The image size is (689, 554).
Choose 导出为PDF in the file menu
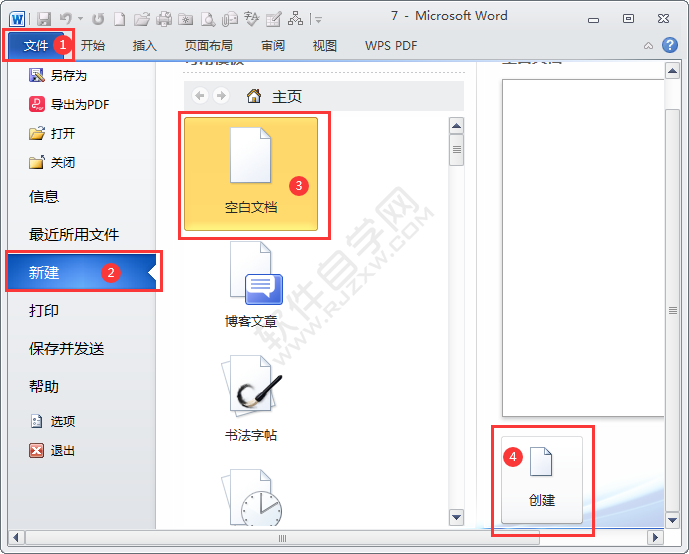(69, 105)
